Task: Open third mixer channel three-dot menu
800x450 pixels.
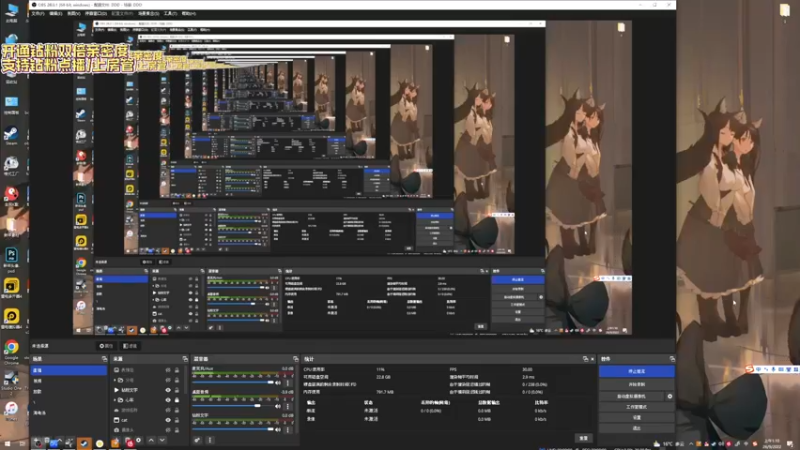Action: pos(288,430)
